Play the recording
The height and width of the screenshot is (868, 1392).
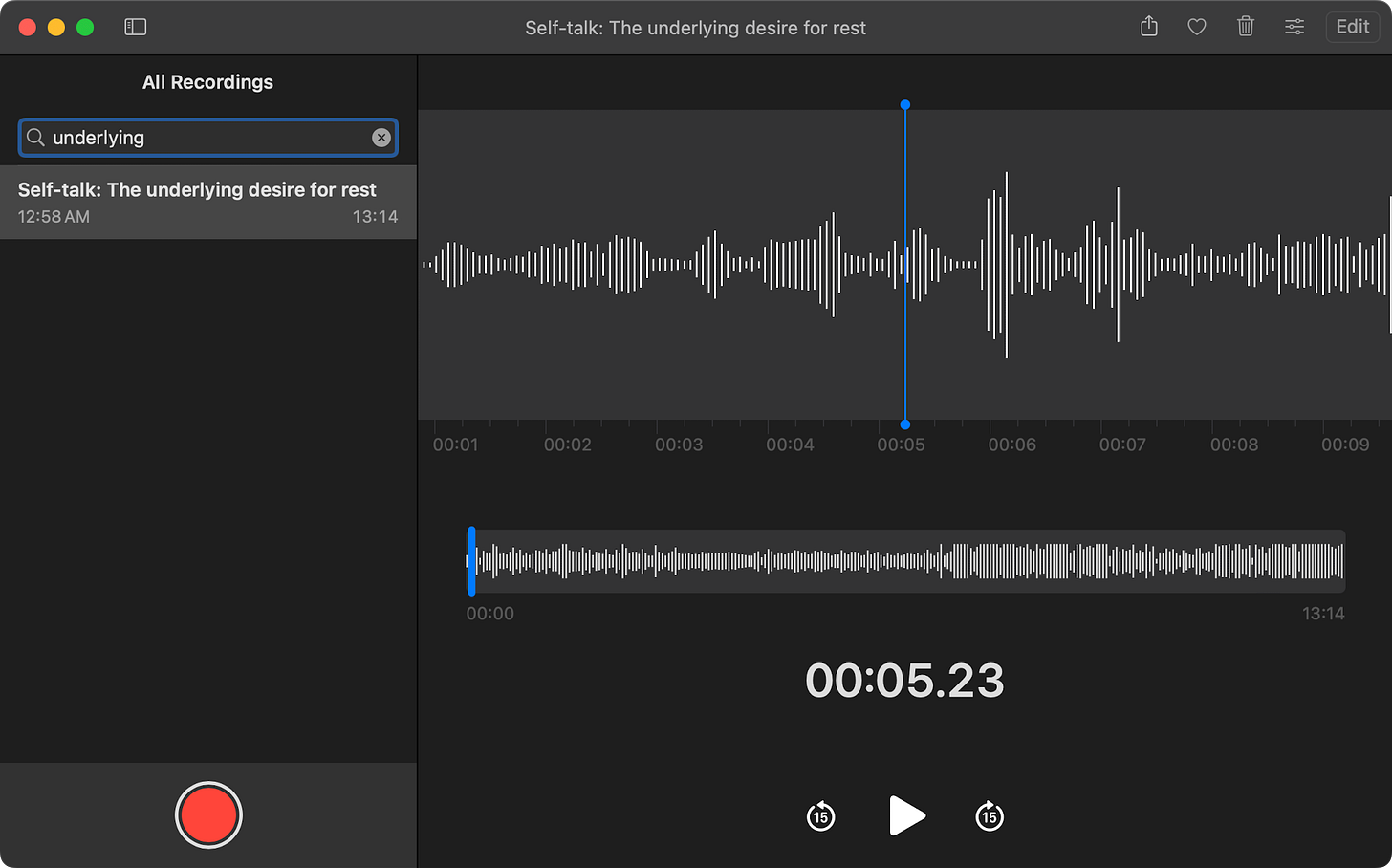tap(906, 815)
